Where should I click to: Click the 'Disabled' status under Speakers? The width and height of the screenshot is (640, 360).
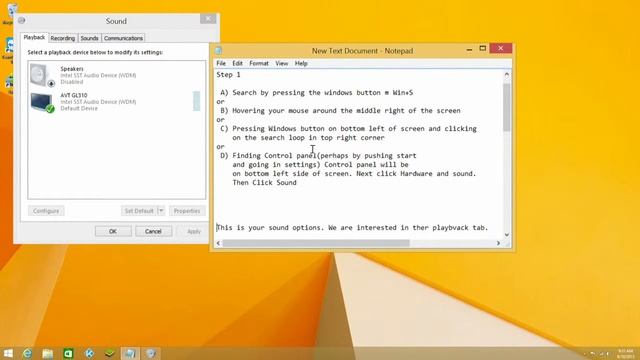(x=71, y=82)
